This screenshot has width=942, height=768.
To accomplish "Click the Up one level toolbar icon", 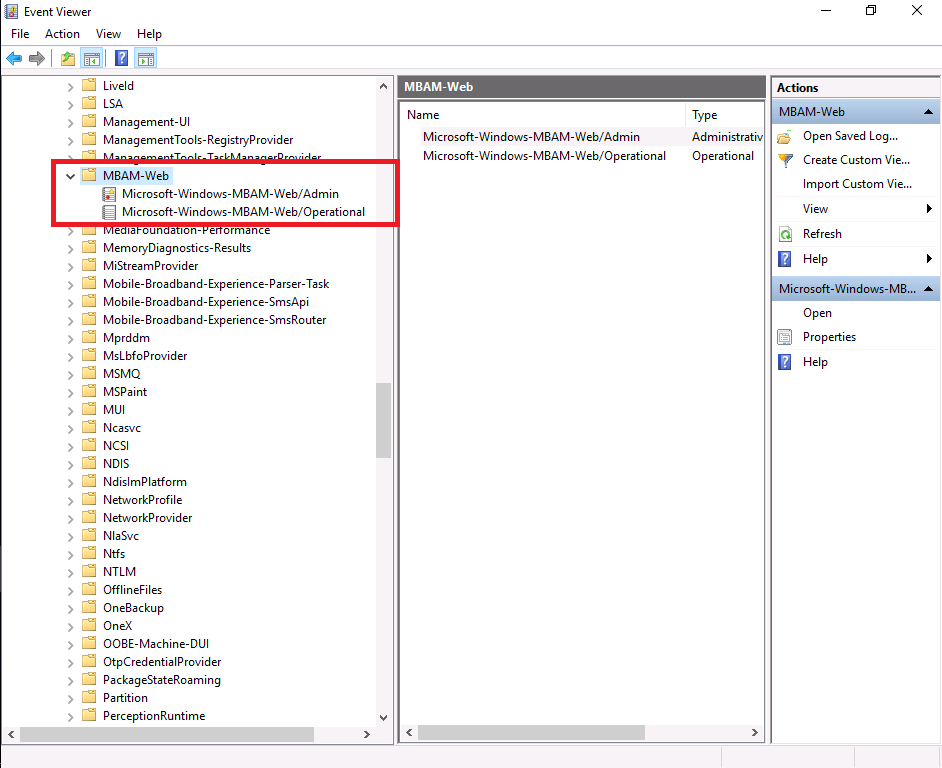I will (x=68, y=58).
